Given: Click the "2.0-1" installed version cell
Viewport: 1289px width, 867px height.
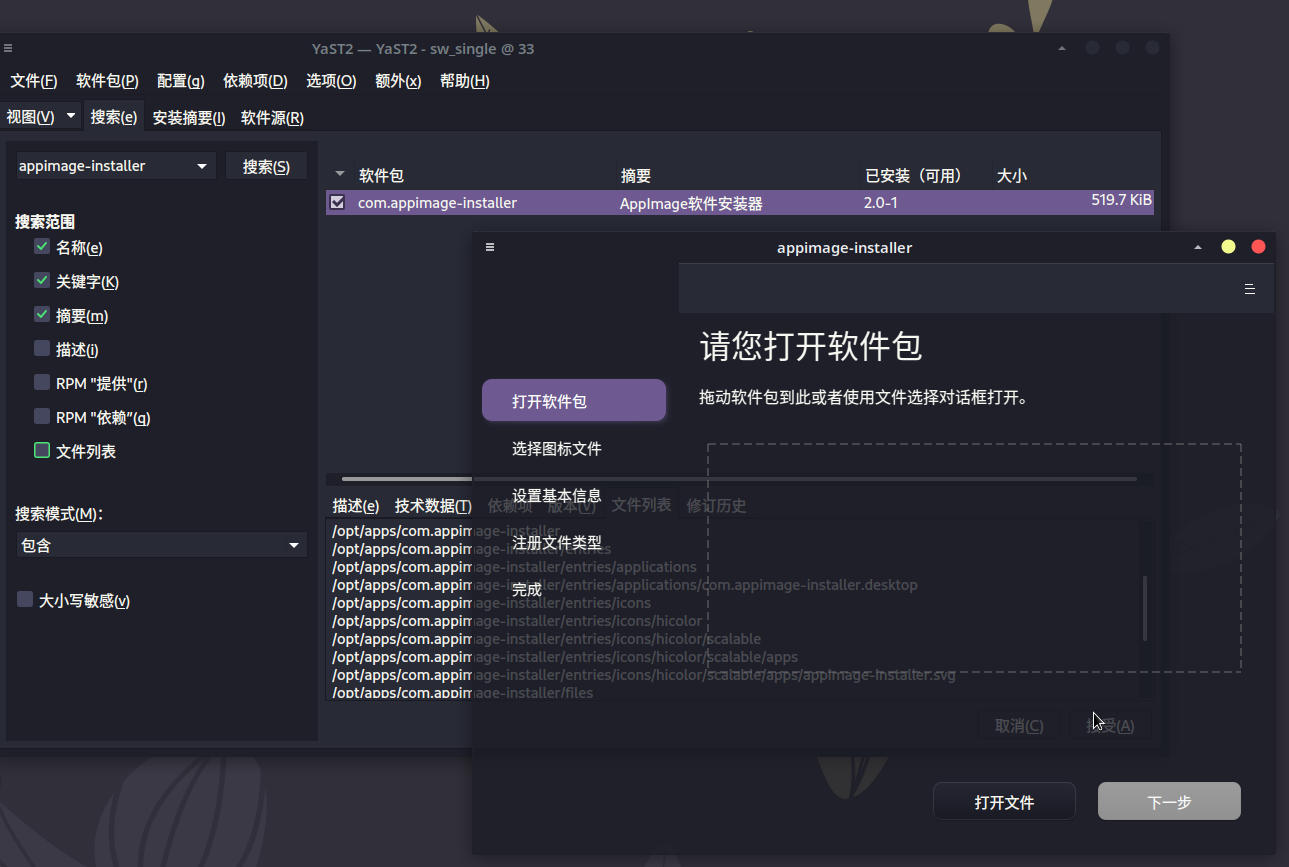Looking at the screenshot, I should coord(881,202).
